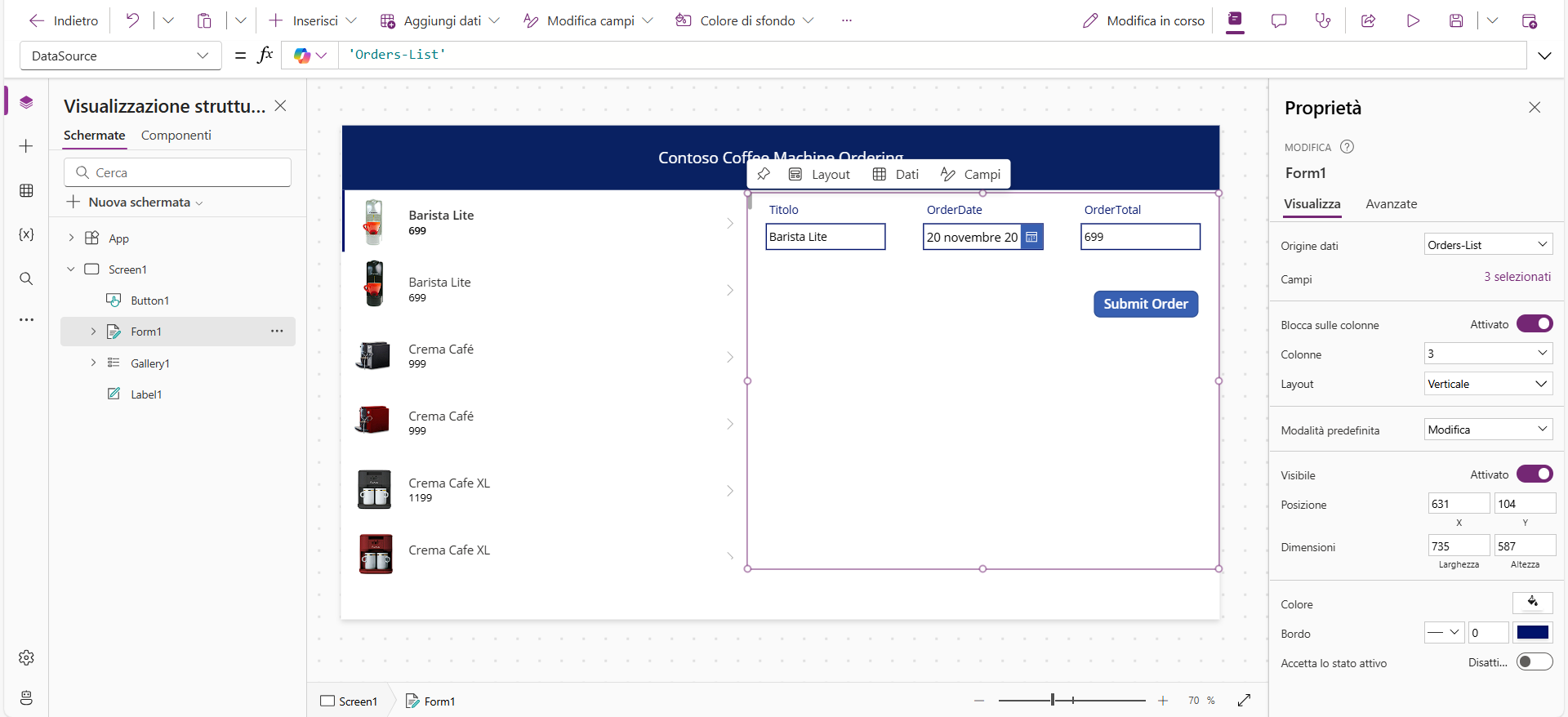
Task: Click the zoom slider handle
Action: tap(1053, 700)
